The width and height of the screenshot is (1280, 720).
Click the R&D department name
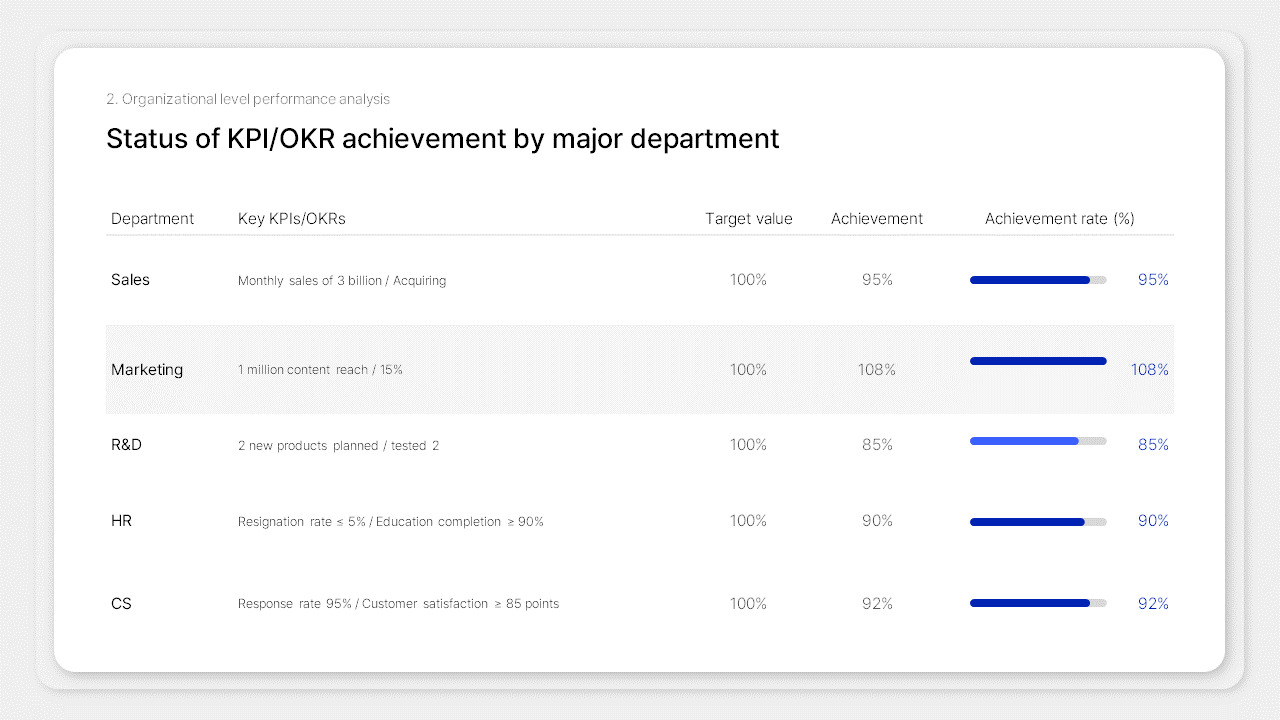click(126, 444)
